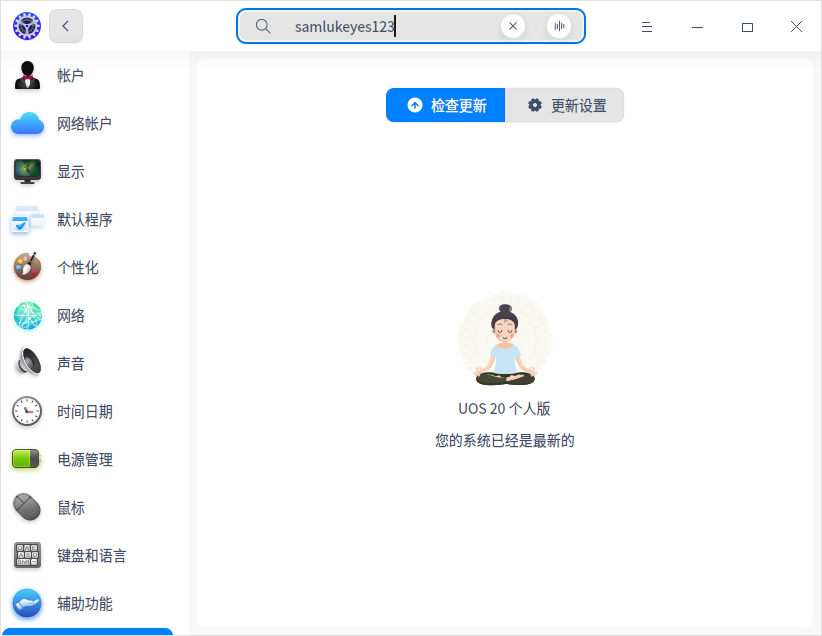Clear the search box text

tap(513, 26)
